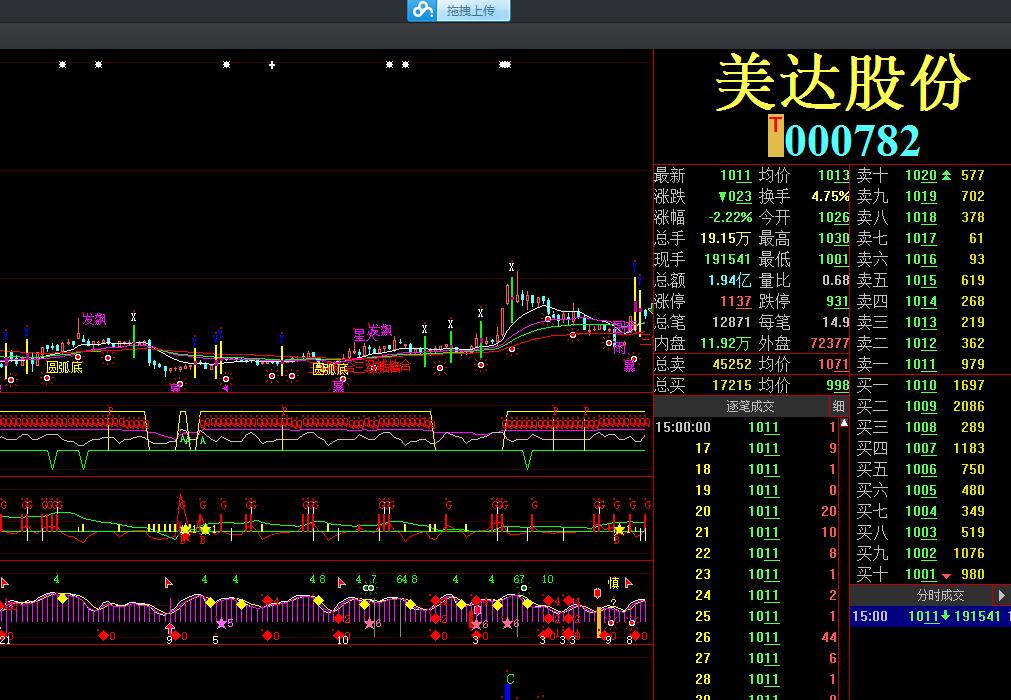Click the 均价 value 1071 beside 总卖
This screenshot has width=1011, height=700.
tap(834, 364)
